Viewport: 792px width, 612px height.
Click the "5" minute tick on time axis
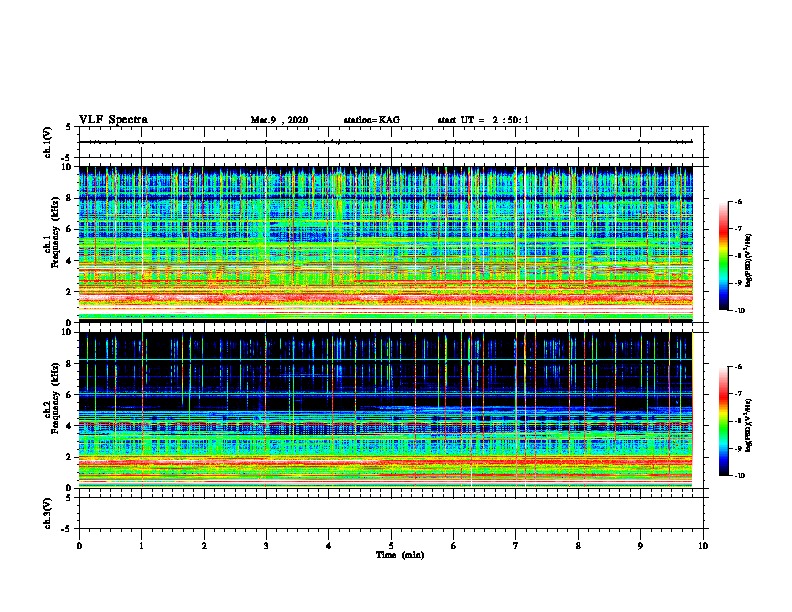tap(391, 546)
